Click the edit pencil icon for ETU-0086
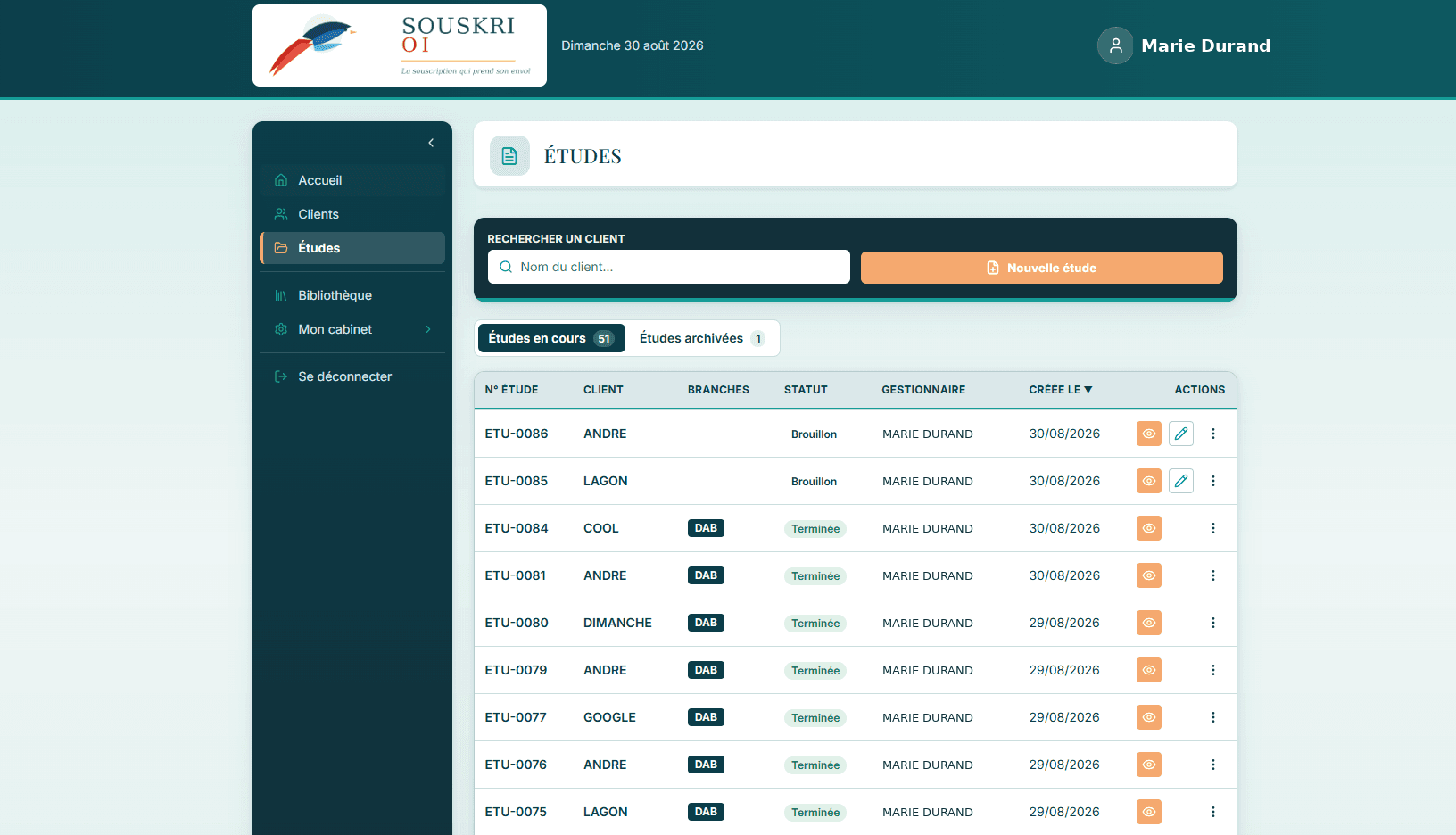The height and width of the screenshot is (835, 1456). click(x=1181, y=434)
